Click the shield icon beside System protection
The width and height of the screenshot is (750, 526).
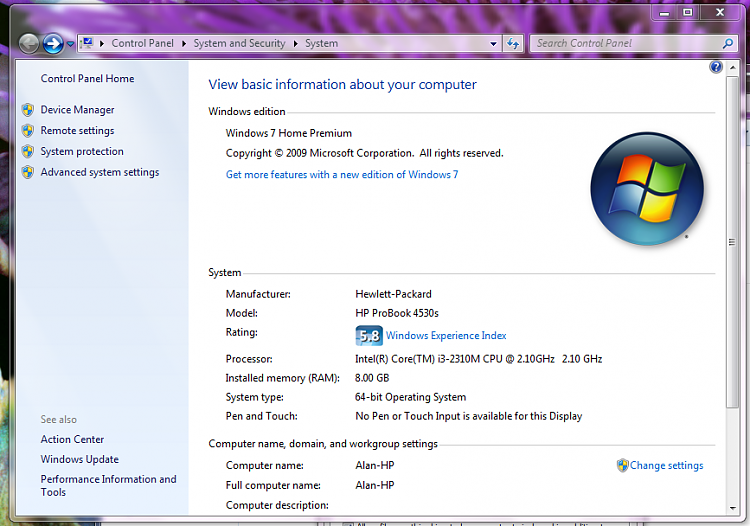pos(28,152)
